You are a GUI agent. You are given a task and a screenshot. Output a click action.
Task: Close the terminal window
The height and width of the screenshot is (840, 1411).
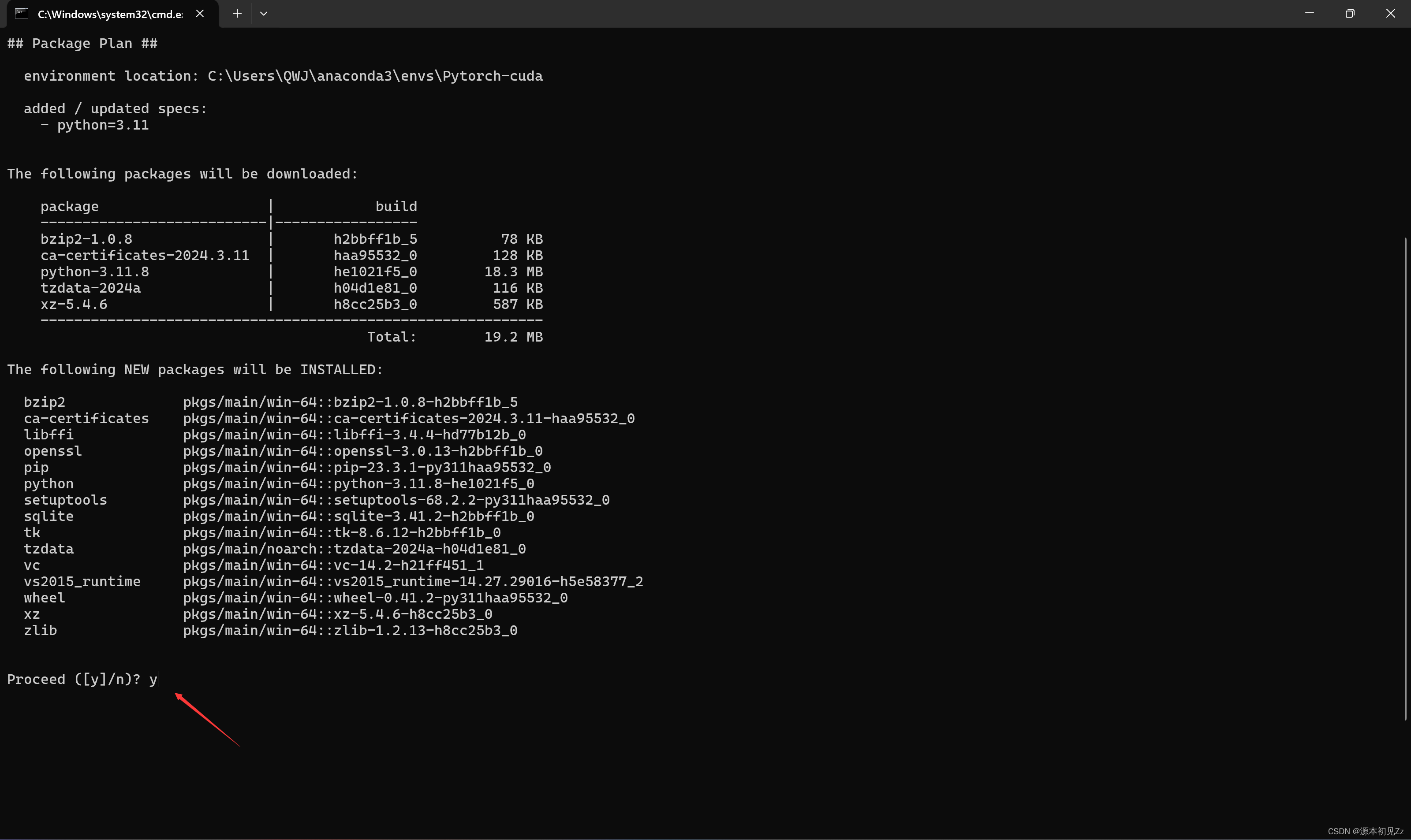tap(1390, 14)
